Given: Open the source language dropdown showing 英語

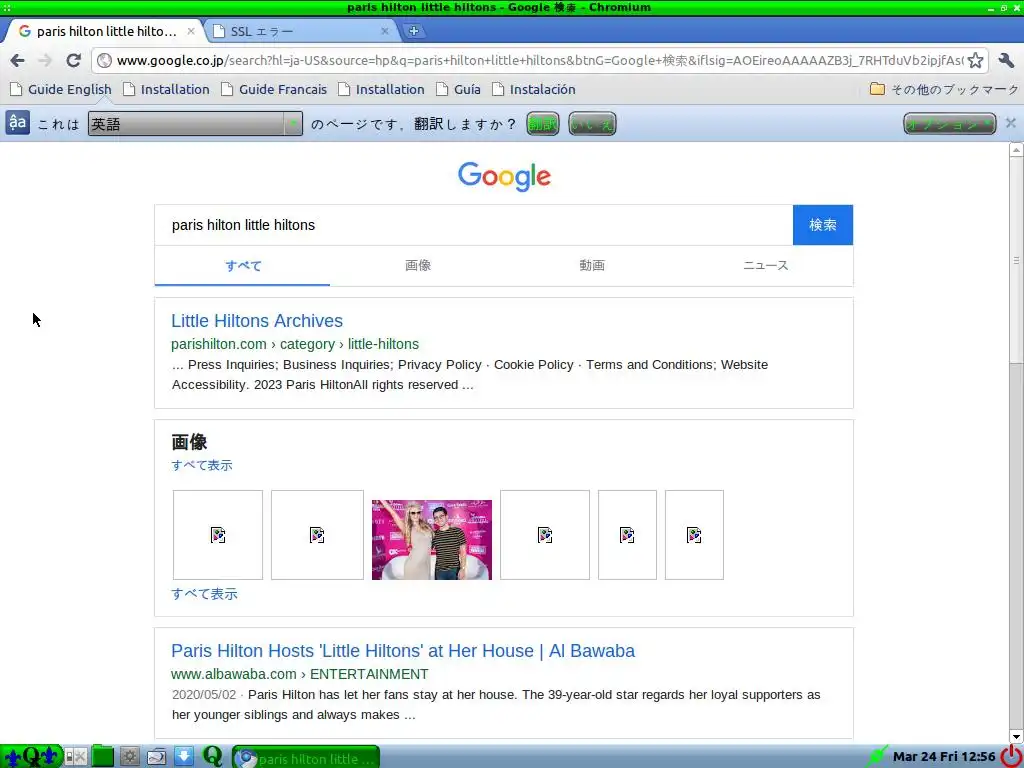Looking at the screenshot, I should (195, 123).
